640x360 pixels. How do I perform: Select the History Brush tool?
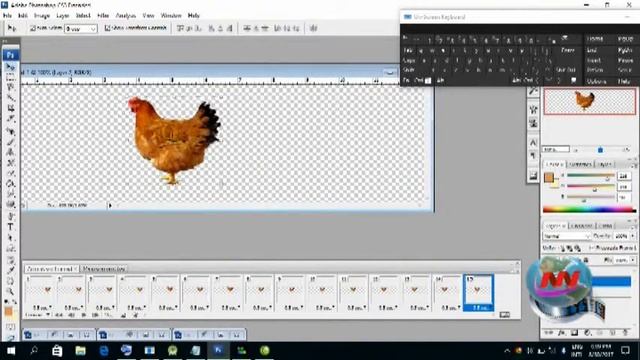11,163
